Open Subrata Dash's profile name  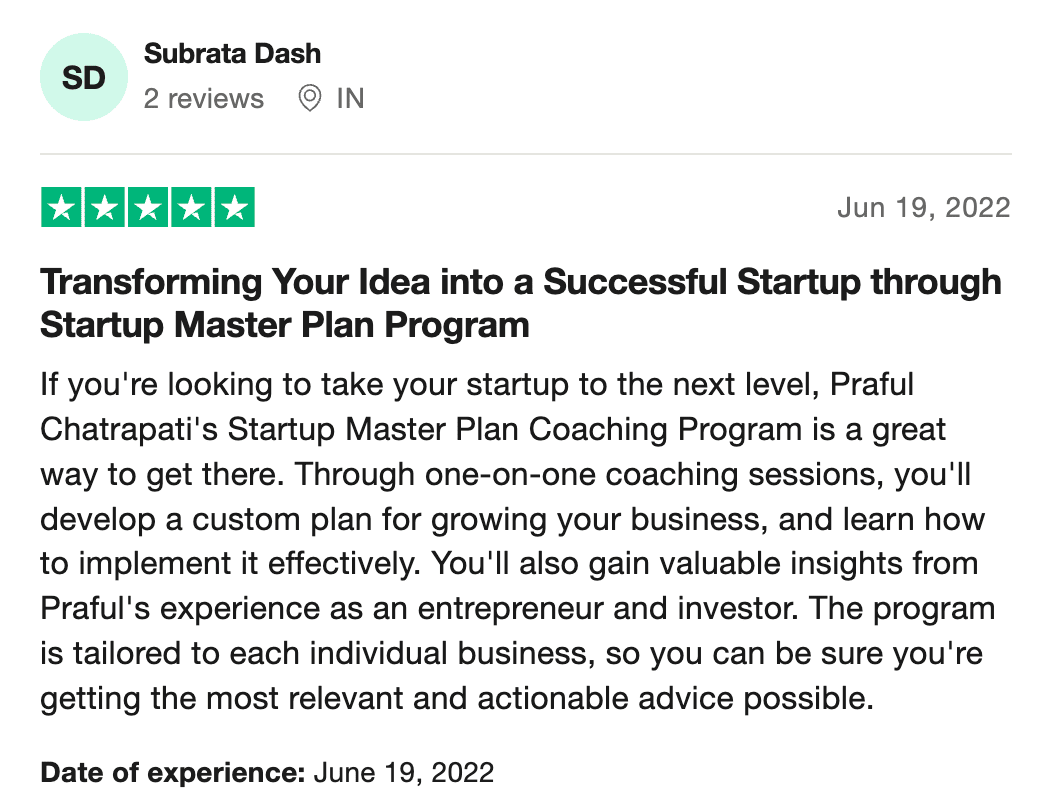[x=232, y=54]
